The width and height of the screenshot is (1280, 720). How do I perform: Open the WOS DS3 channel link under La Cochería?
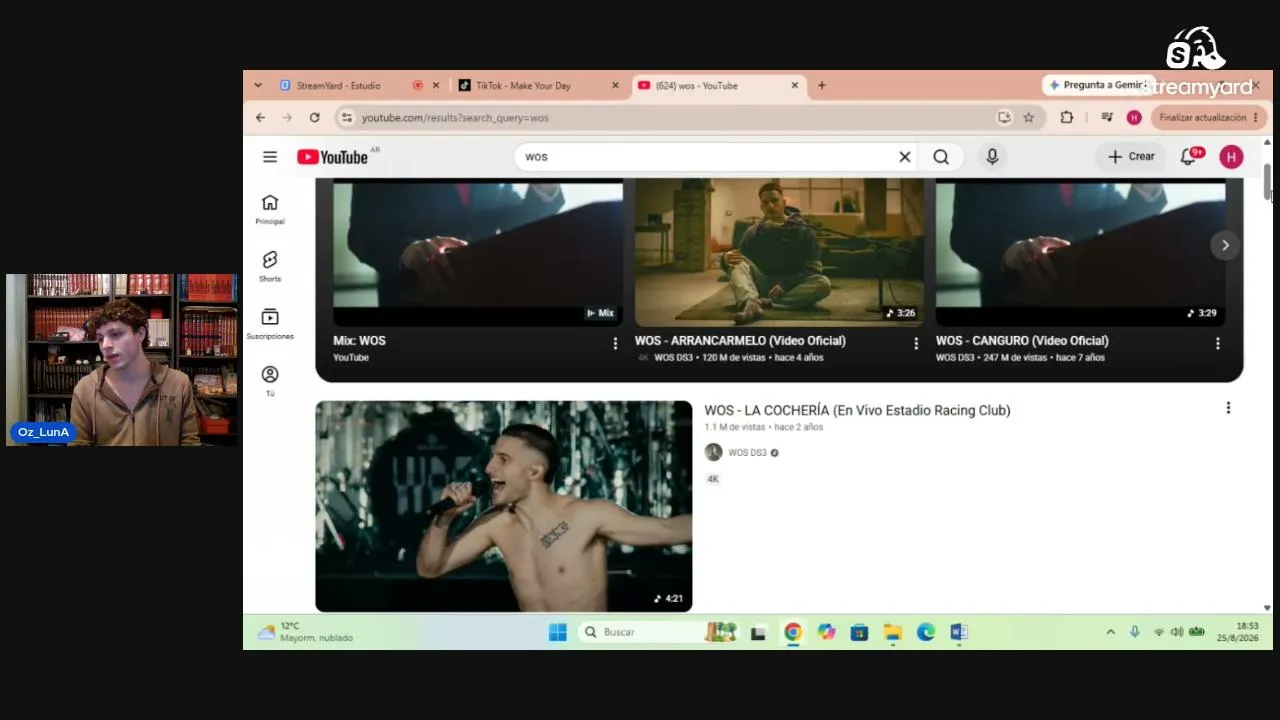pyautogui.click(x=747, y=453)
